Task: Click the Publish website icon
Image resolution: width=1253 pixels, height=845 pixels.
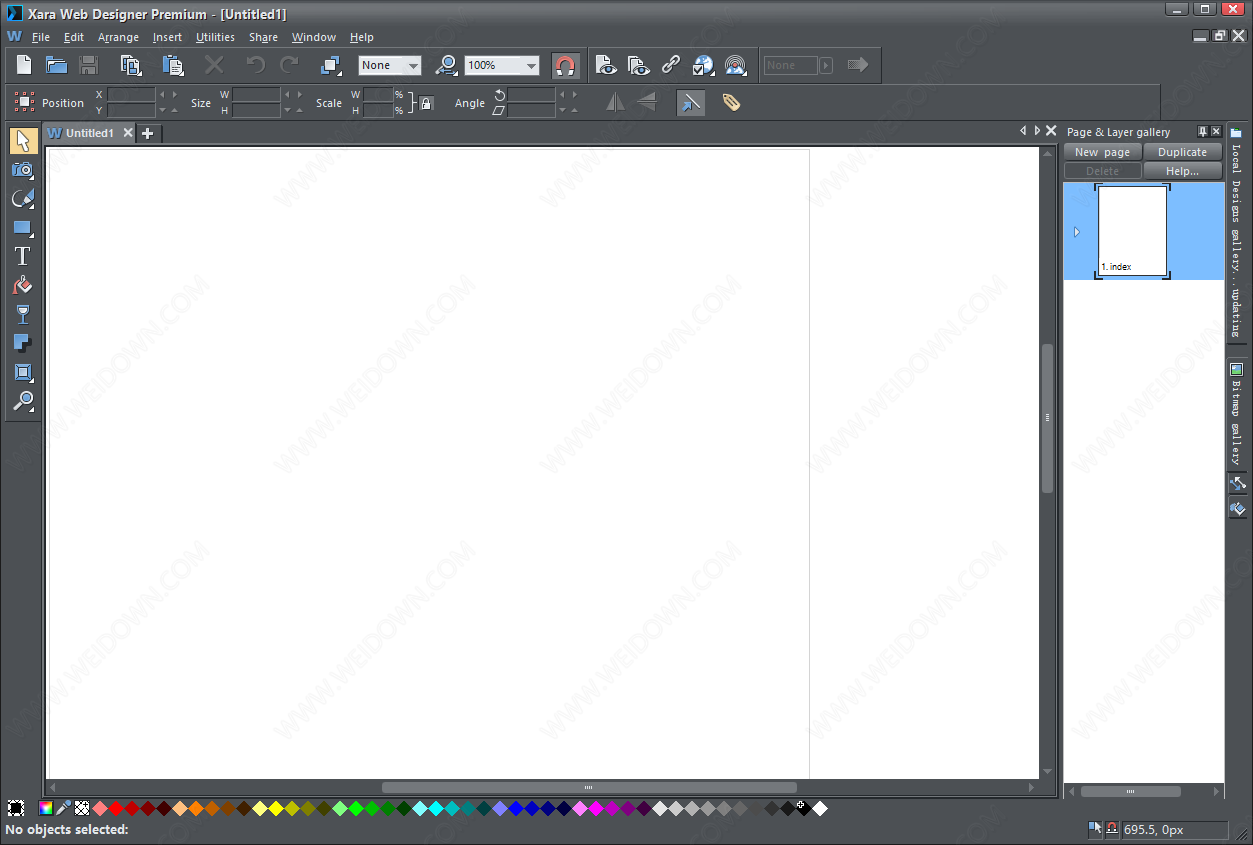Action: pyautogui.click(x=735, y=65)
